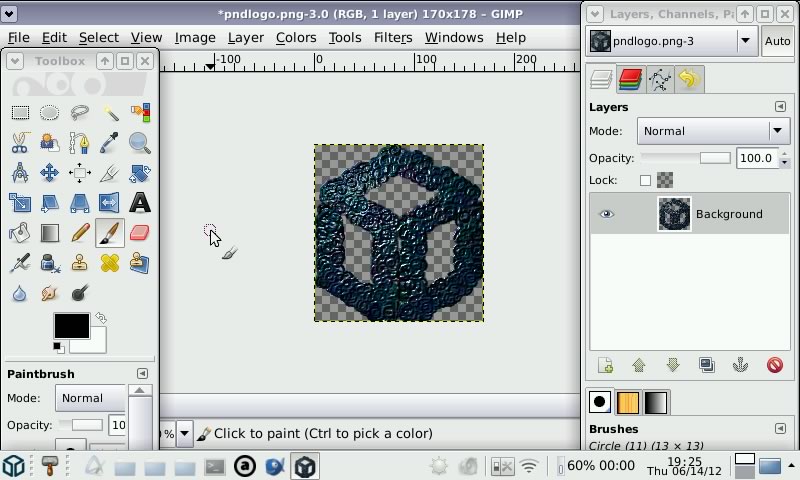Open the Brushes panel configuration menu arrow
Image resolution: width=800 pixels, height=480 pixels.
pyautogui.click(x=780, y=428)
